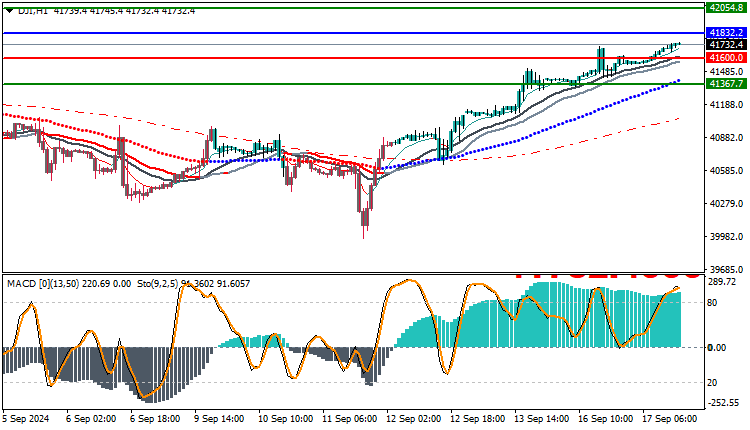This screenshot has width=750, height=430.
Task: Click the 17 Sep 06:00 time label
Action: coord(670,419)
